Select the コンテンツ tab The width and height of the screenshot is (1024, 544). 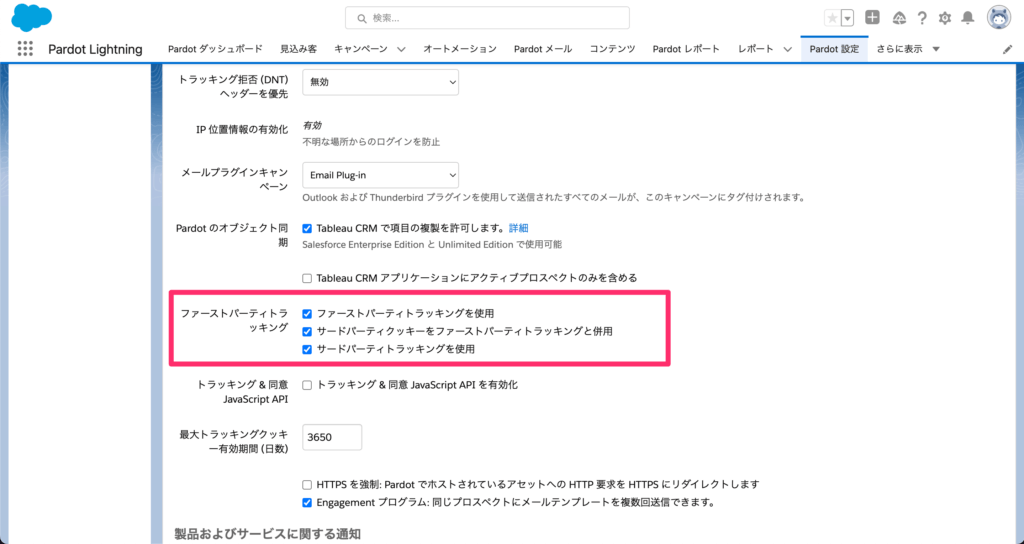click(x=613, y=49)
